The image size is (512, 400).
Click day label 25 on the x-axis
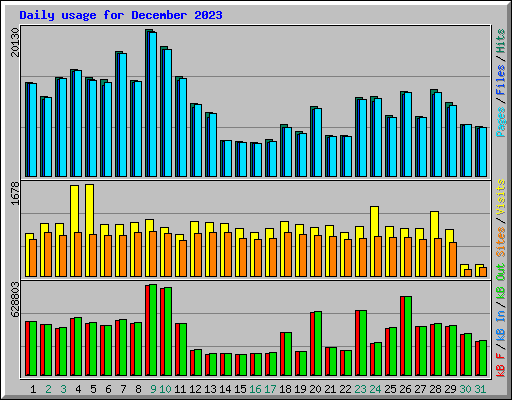tap(390, 389)
